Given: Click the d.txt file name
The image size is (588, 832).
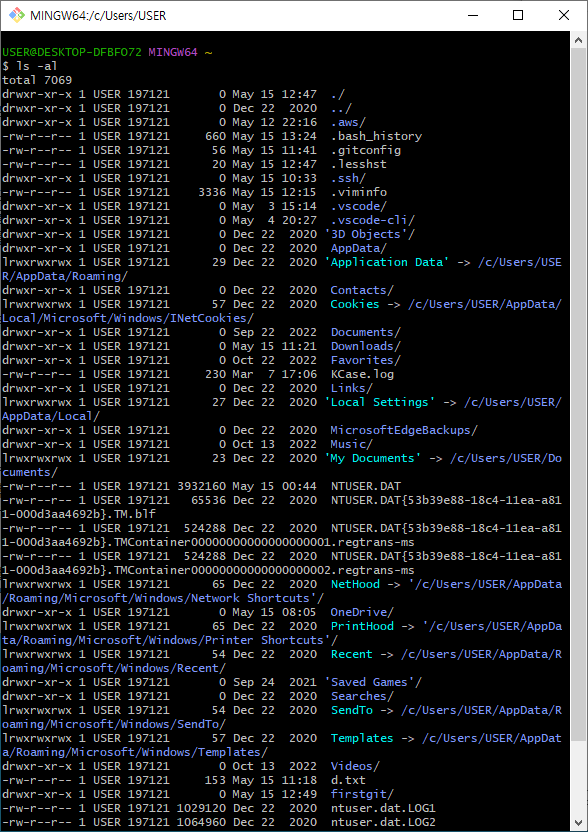Looking at the screenshot, I should 348,780.
